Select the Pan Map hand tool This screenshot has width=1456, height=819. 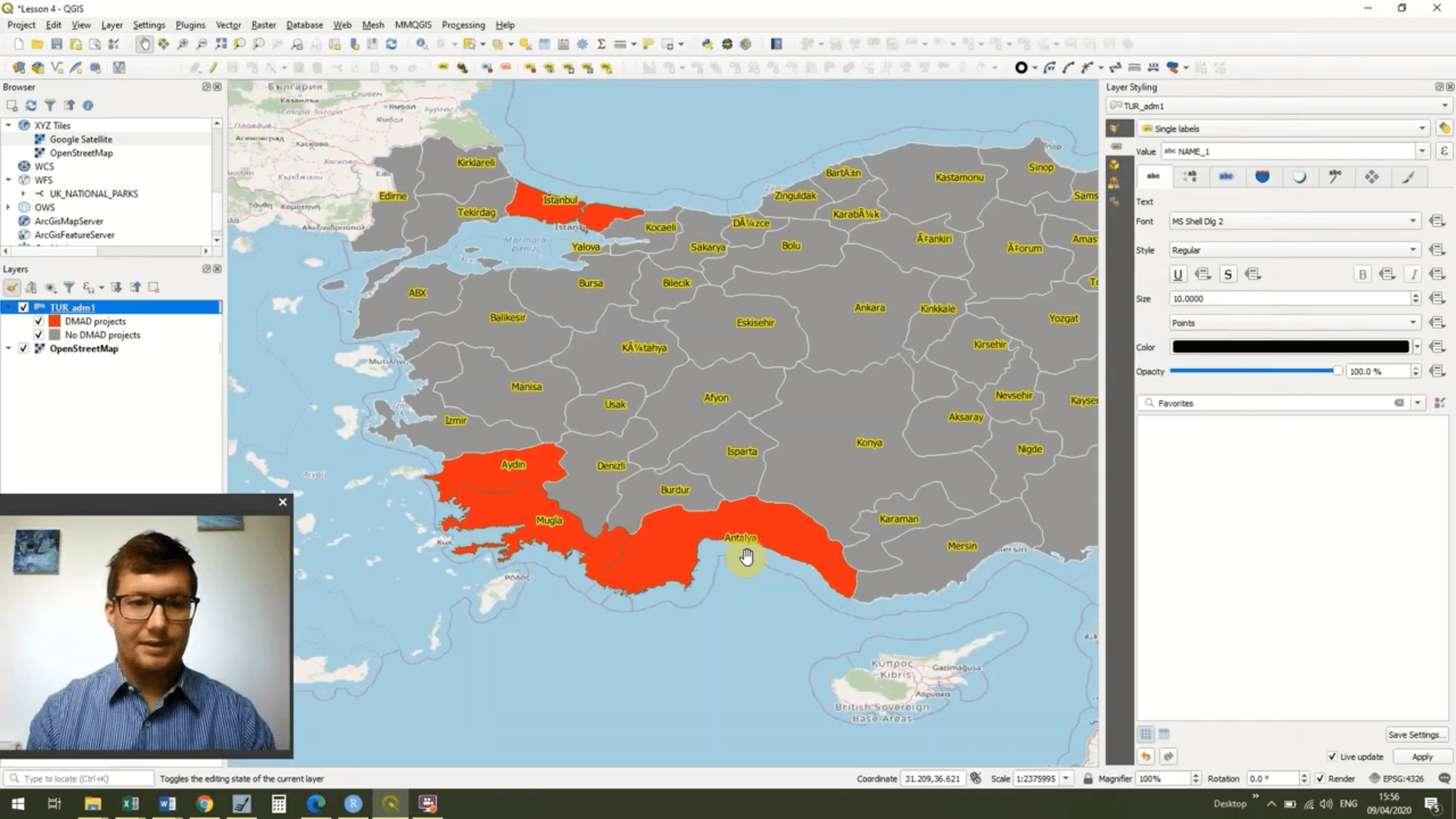pyautogui.click(x=144, y=43)
